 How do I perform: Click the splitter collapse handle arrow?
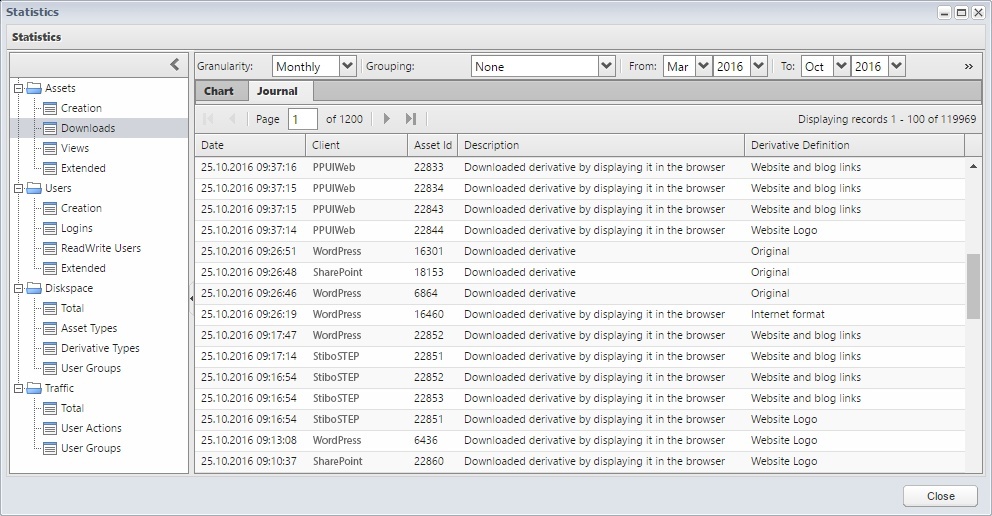coord(191,297)
